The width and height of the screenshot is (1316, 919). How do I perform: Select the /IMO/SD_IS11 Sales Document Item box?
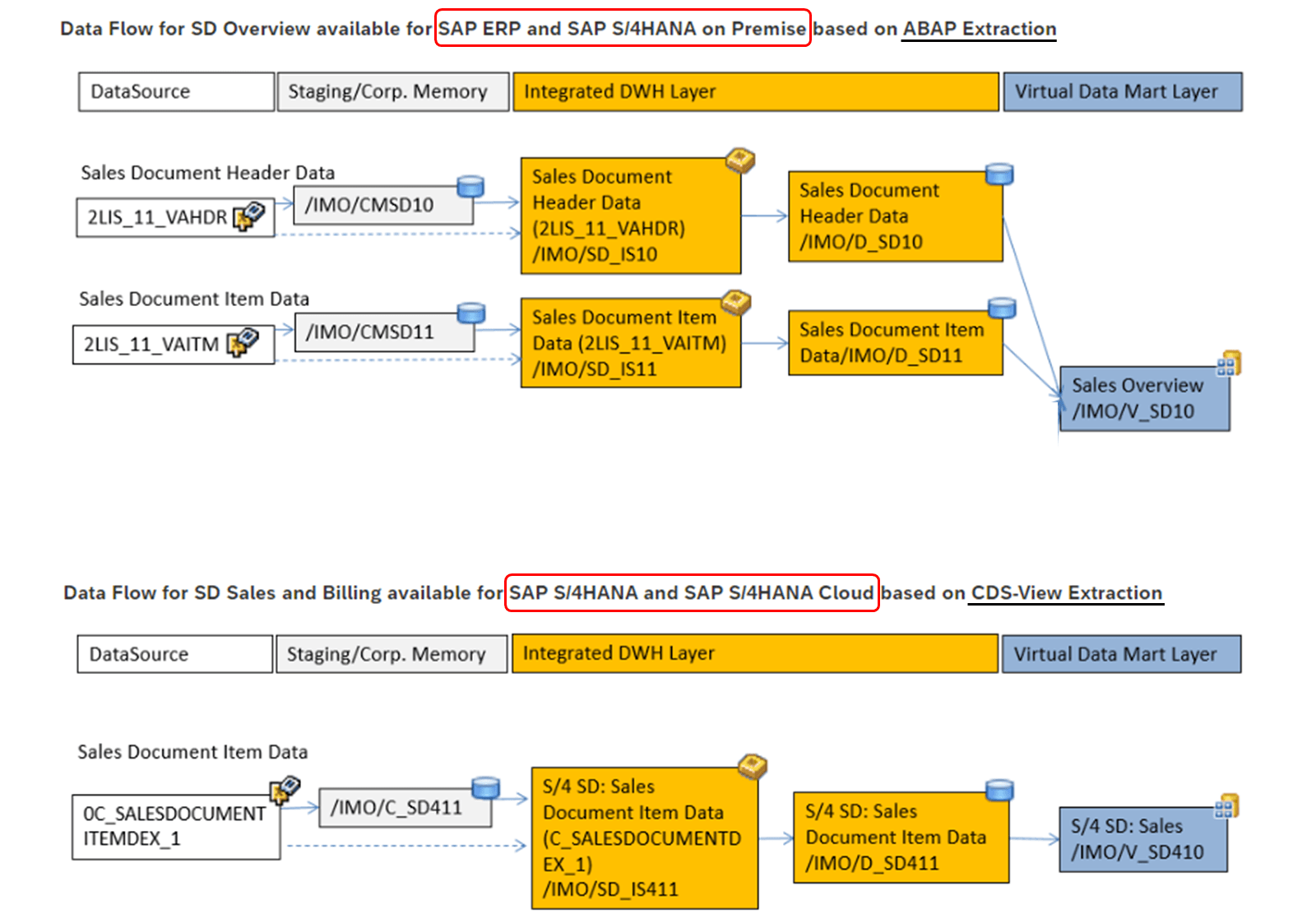(x=631, y=343)
